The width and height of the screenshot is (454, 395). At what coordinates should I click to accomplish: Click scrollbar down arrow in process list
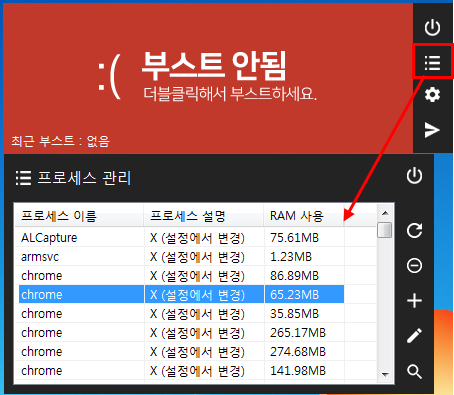click(385, 375)
